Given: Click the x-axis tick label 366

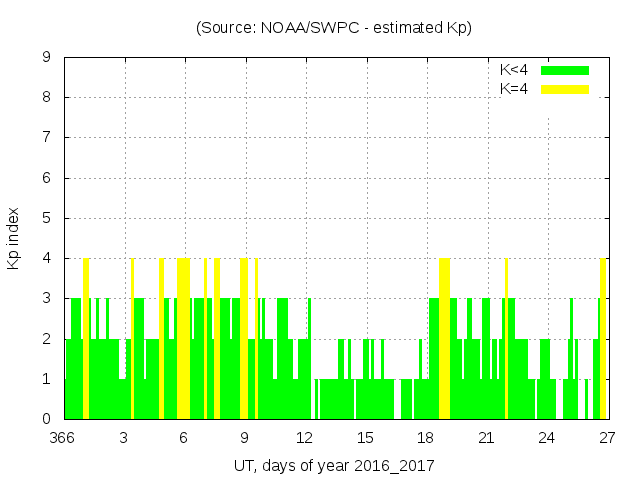Looking at the screenshot, I should point(65,437).
